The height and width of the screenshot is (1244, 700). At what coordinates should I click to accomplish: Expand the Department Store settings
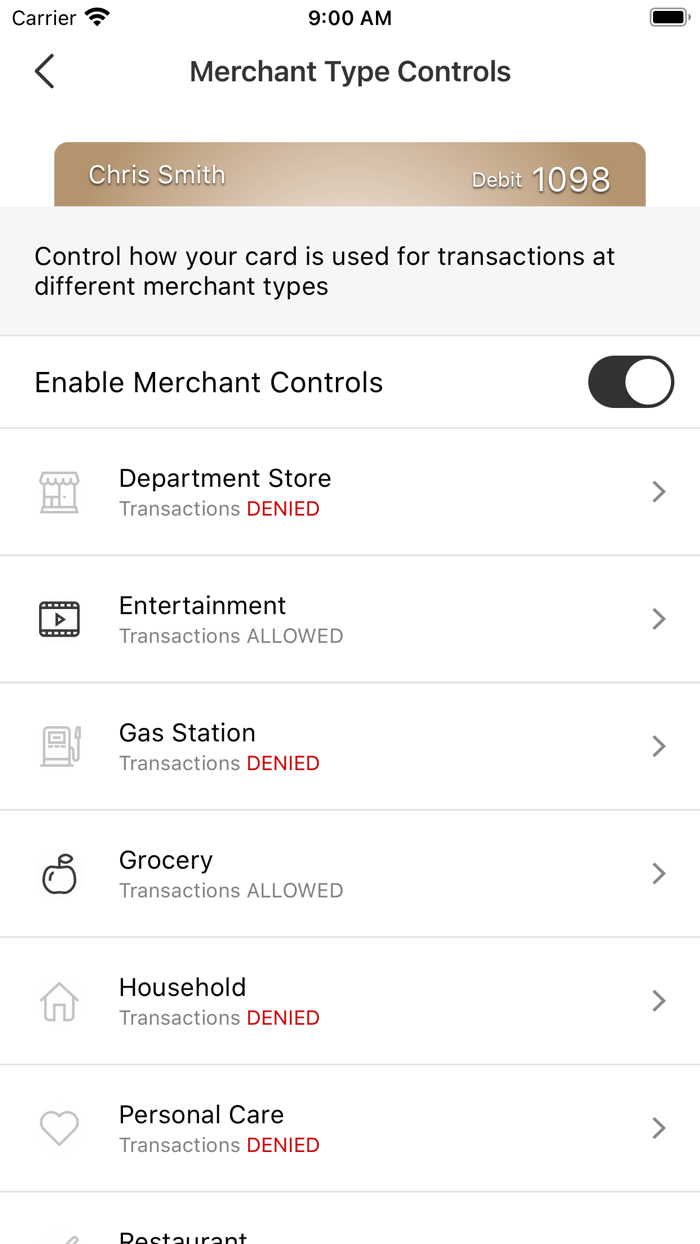click(658, 491)
